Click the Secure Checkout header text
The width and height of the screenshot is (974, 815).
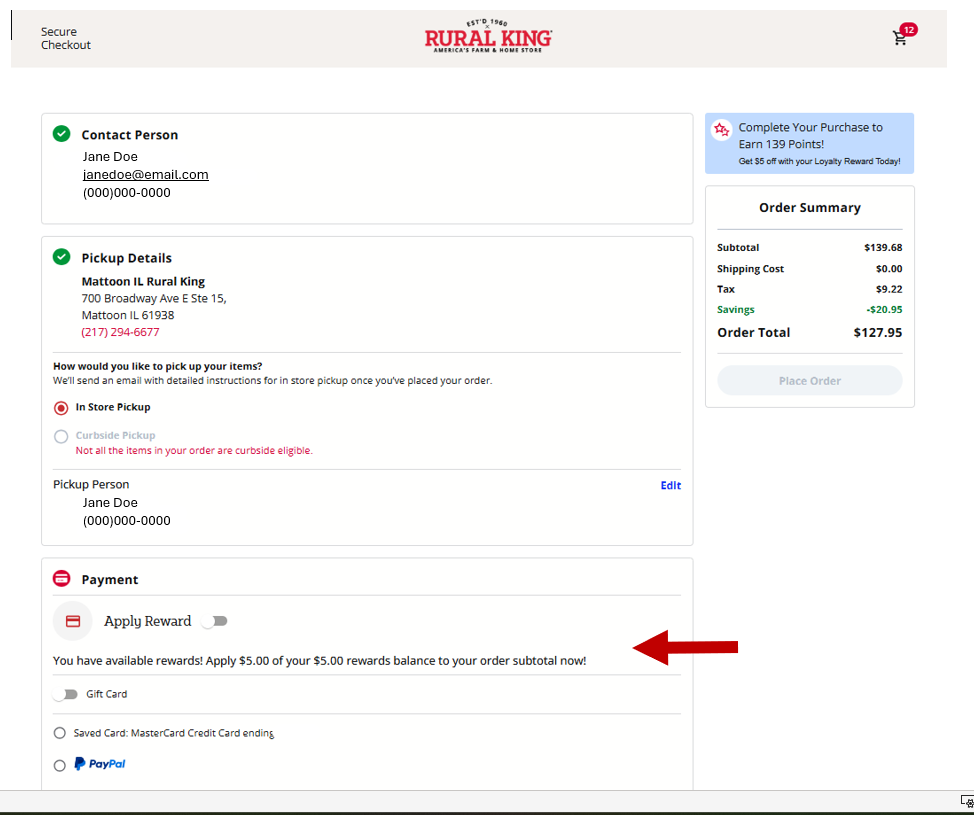click(x=66, y=38)
